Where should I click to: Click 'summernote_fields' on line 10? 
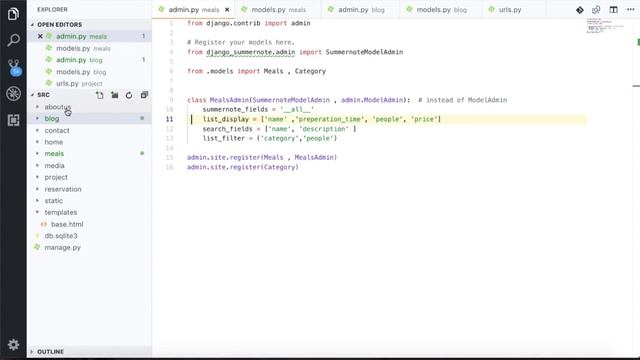click(x=235, y=109)
